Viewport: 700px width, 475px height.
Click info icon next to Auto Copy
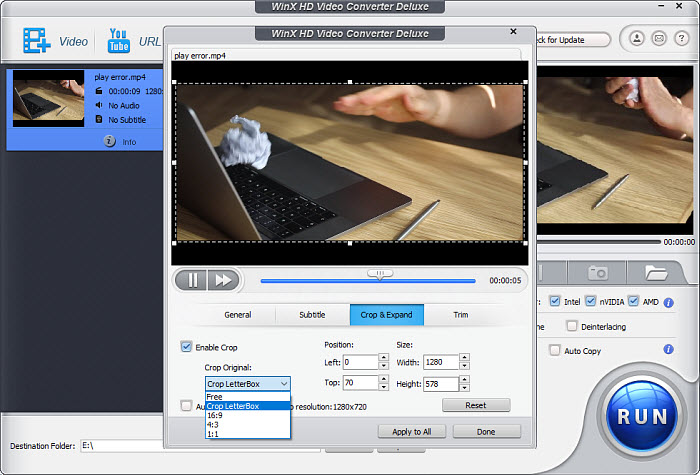point(668,349)
